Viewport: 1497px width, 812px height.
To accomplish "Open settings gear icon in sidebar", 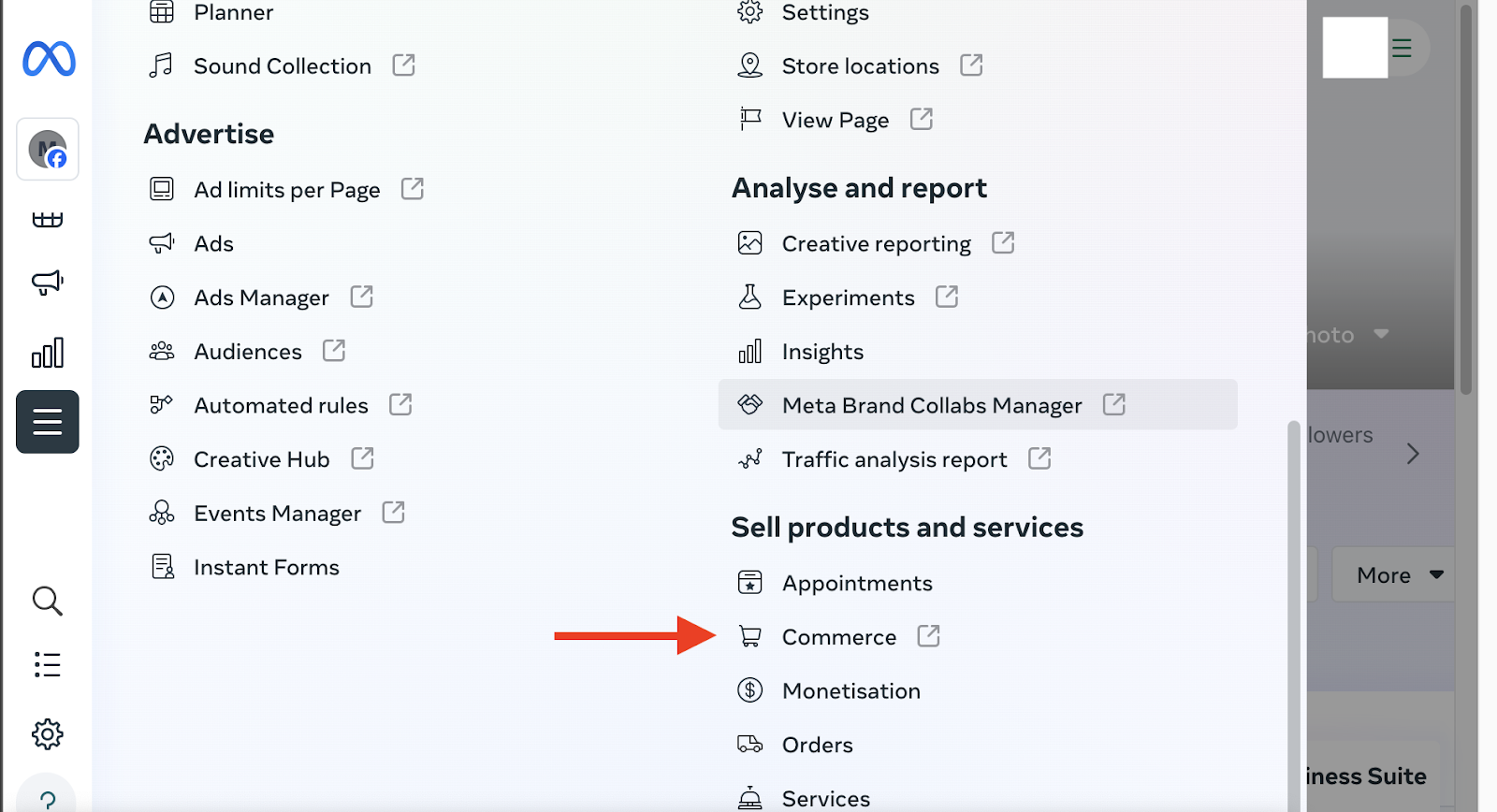I will click(x=48, y=734).
